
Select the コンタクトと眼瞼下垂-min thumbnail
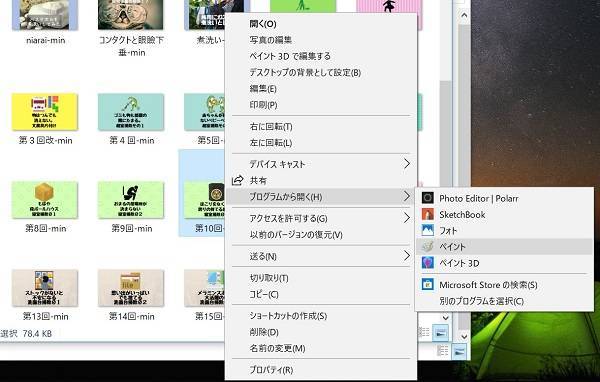[x=131, y=15]
